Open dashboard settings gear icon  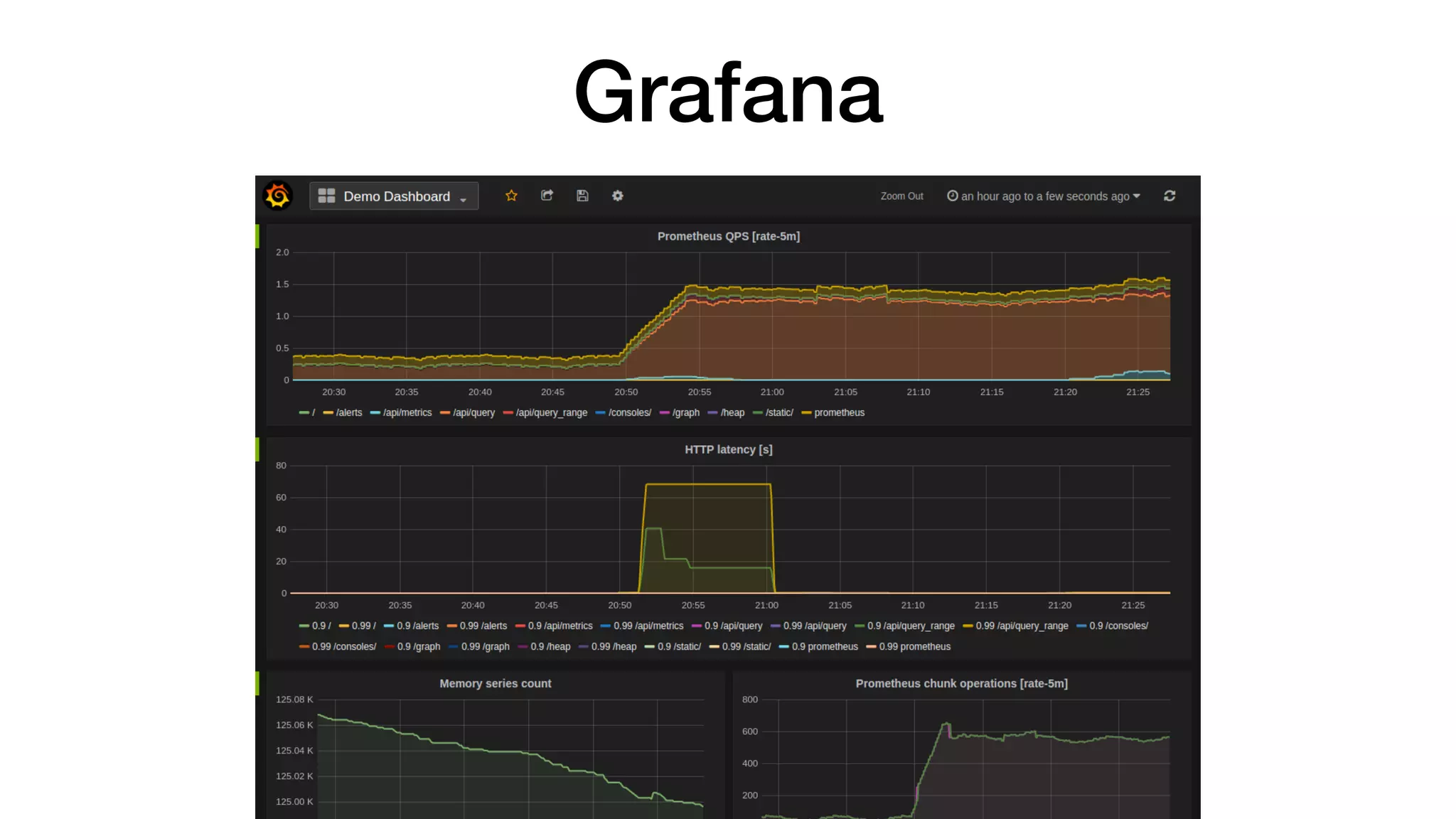[617, 196]
